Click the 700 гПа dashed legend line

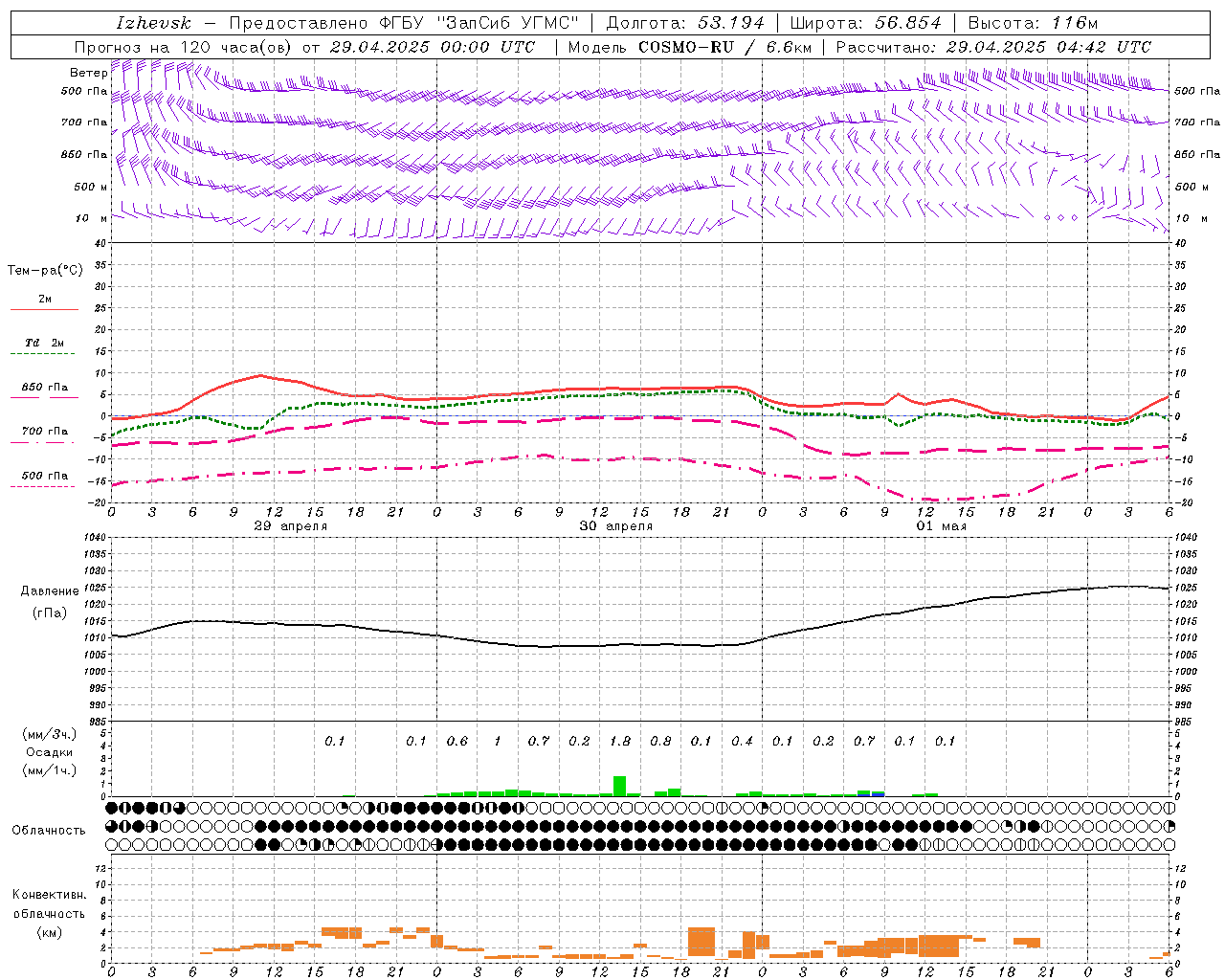[44, 443]
